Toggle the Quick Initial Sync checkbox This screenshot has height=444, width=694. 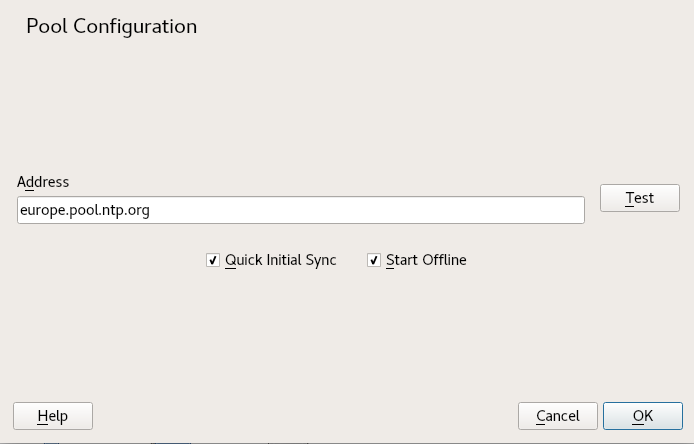coord(213,260)
